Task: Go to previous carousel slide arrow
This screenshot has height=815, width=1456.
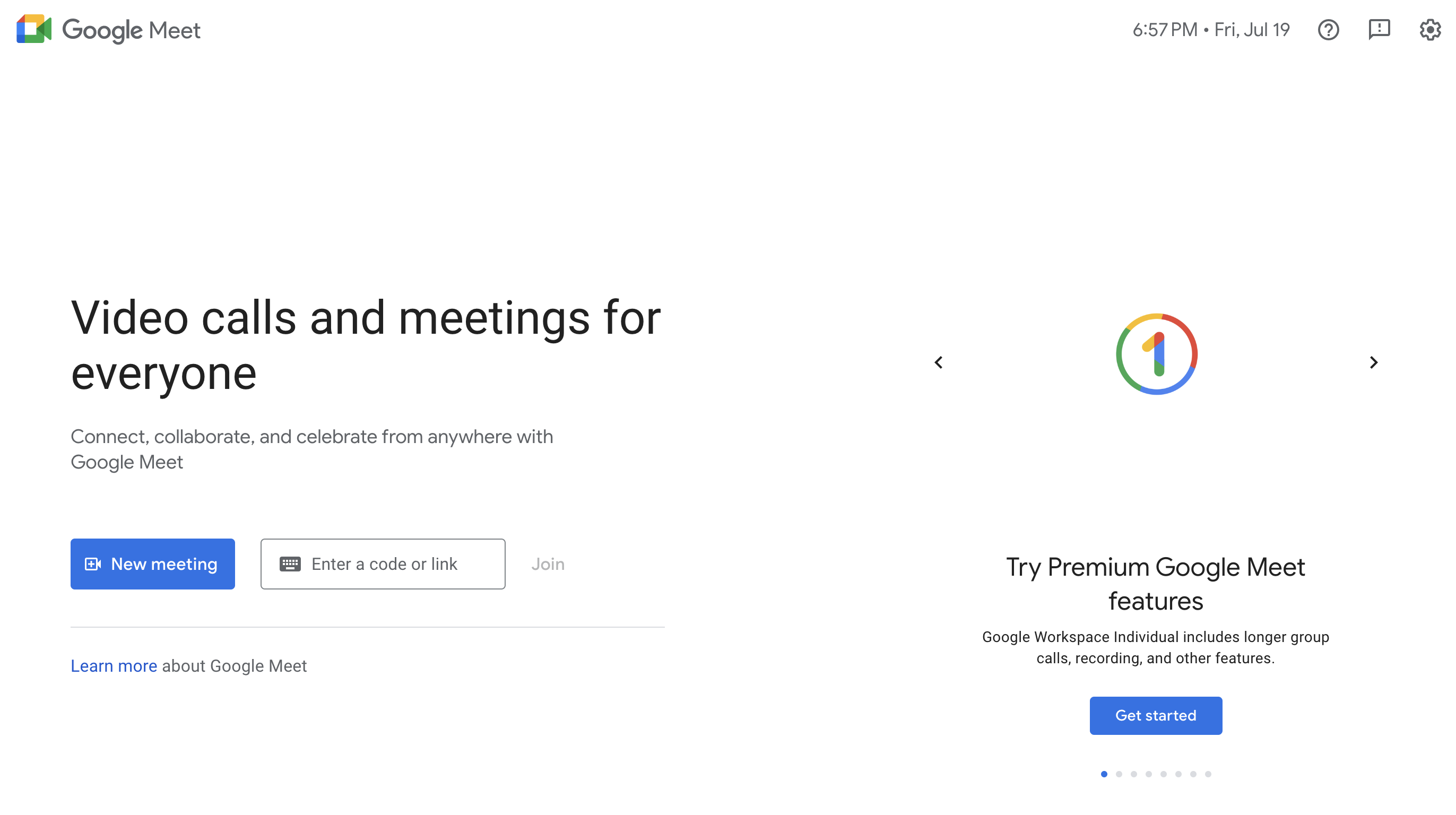Action: coord(938,362)
